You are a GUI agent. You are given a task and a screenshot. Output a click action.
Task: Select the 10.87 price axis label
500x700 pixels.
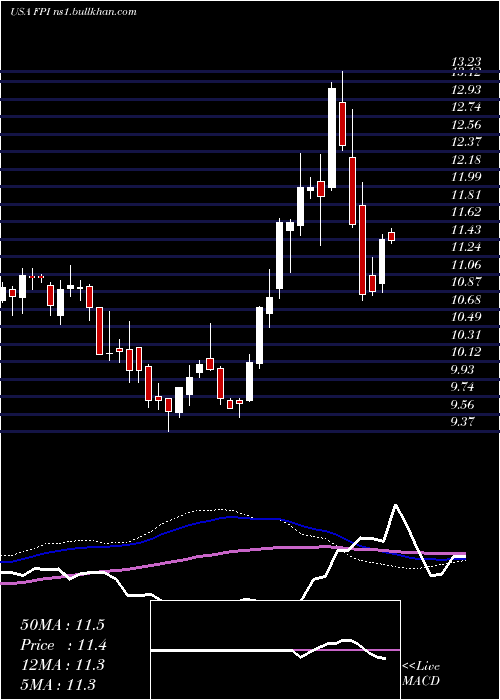pos(466,282)
